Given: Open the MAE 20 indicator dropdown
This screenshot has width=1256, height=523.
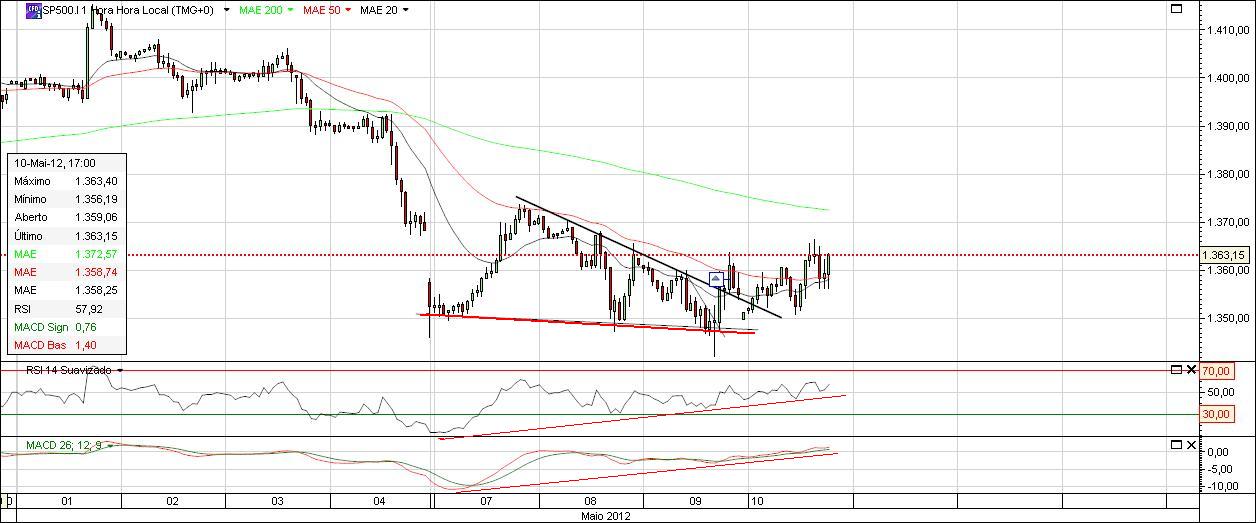Looking at the screenshot, I should (404, 10).
